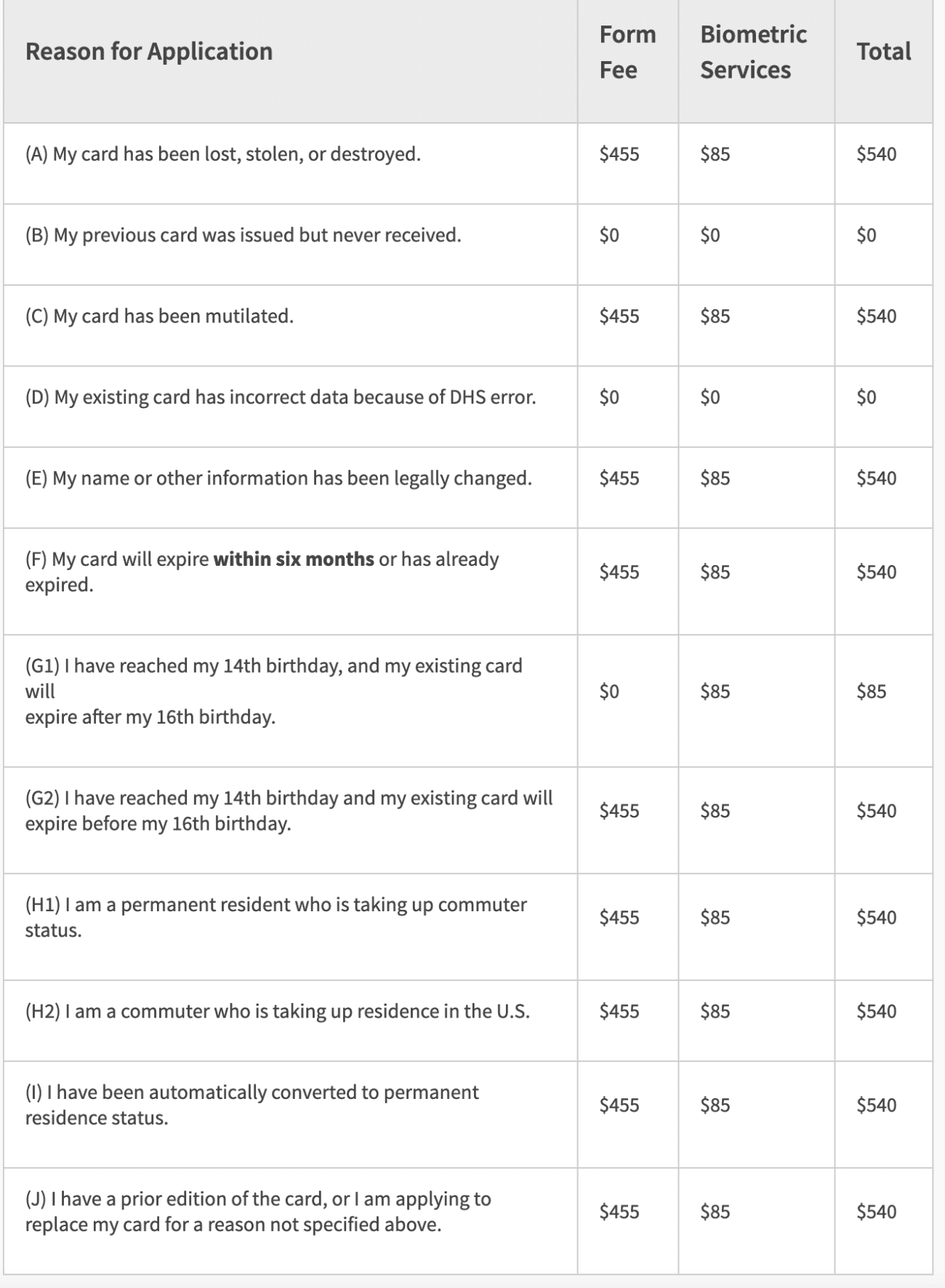Screen dimensions: 945x1288
Task: Click the $540 total for row A
Action: click(876, 154)
